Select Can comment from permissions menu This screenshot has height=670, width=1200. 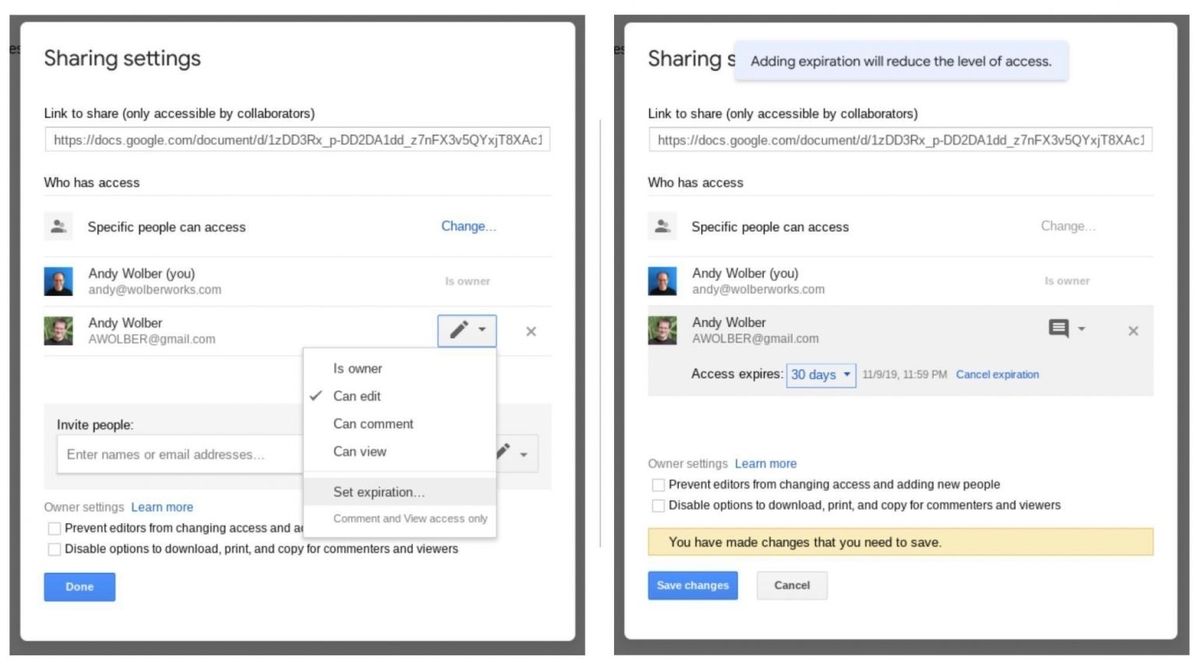(372, 423)
